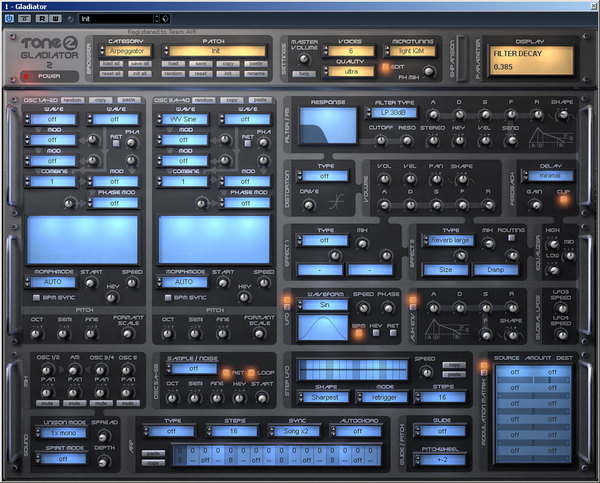Toggle the Clip LED in feedback section
The height and width of the screenshot is (483, 600).
(565, 199)
